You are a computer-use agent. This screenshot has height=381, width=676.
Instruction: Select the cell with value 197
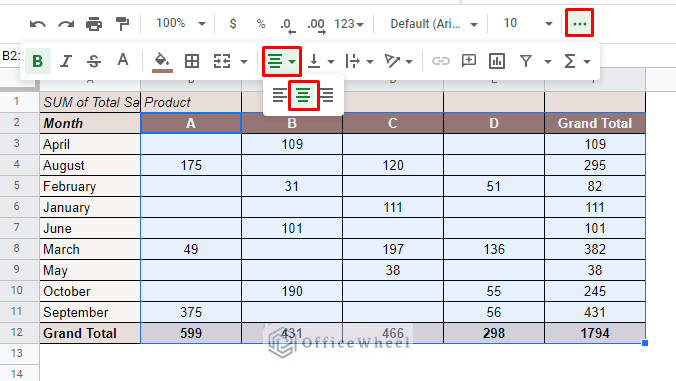[393, 250]
